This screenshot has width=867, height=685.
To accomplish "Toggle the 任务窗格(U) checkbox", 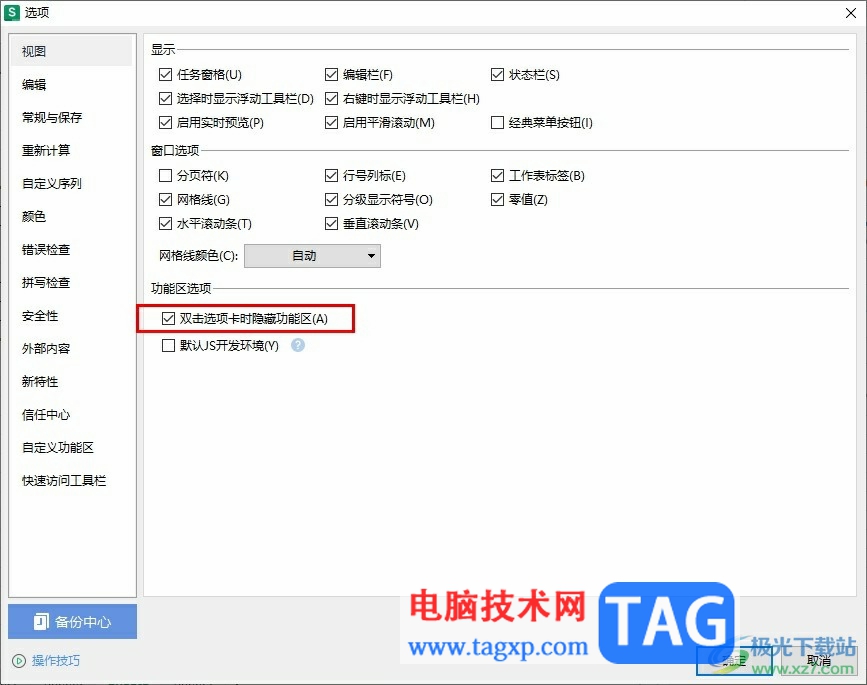I will (x=165, y=75).
